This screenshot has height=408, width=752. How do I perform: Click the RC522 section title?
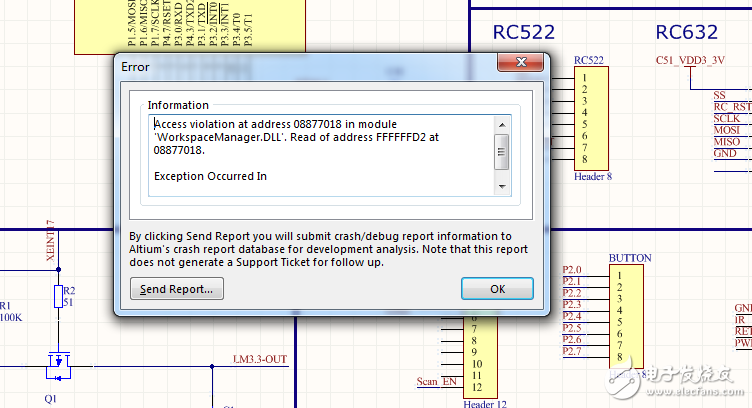click(523, 32)
